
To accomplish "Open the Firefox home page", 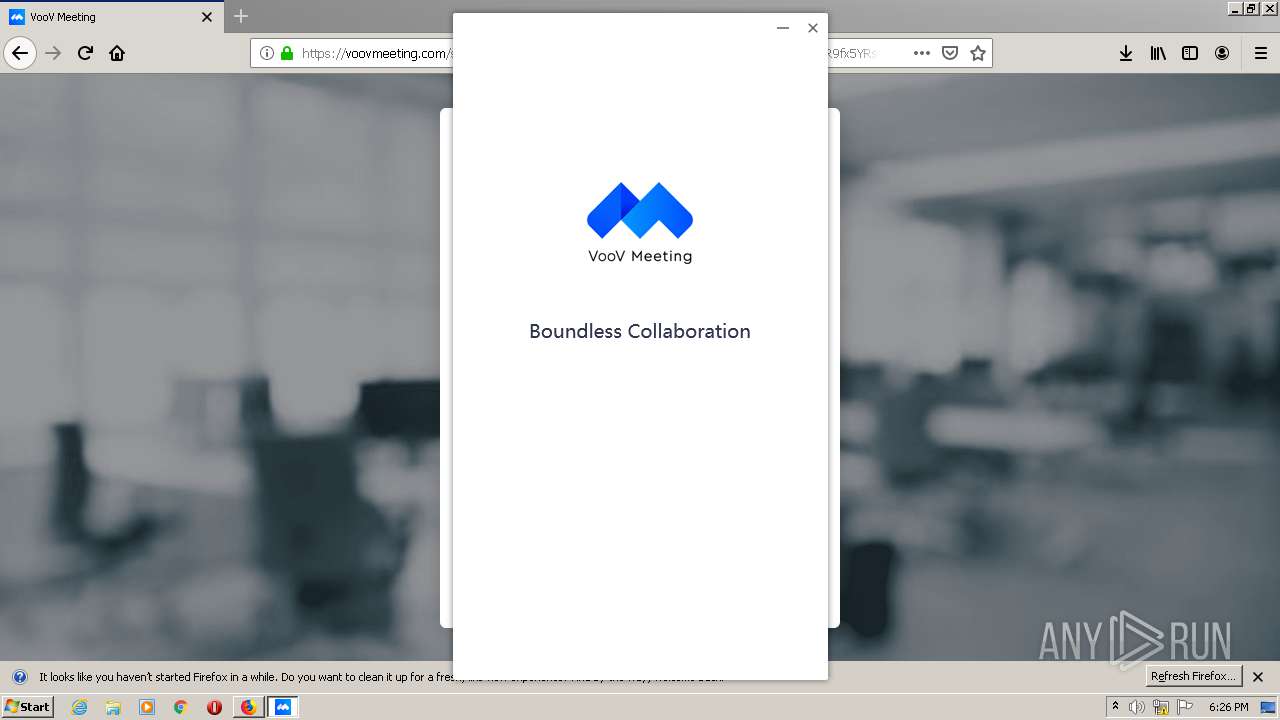I will (117, 53).
